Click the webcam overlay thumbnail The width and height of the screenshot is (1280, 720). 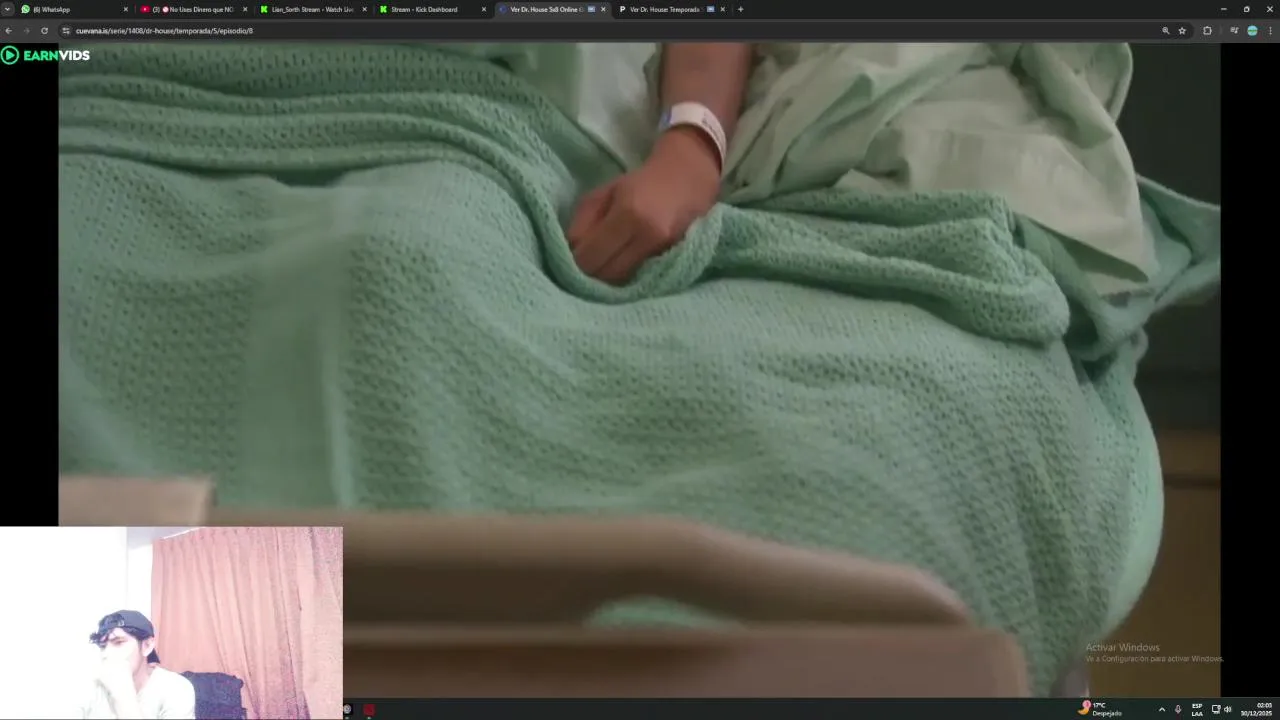171,623
